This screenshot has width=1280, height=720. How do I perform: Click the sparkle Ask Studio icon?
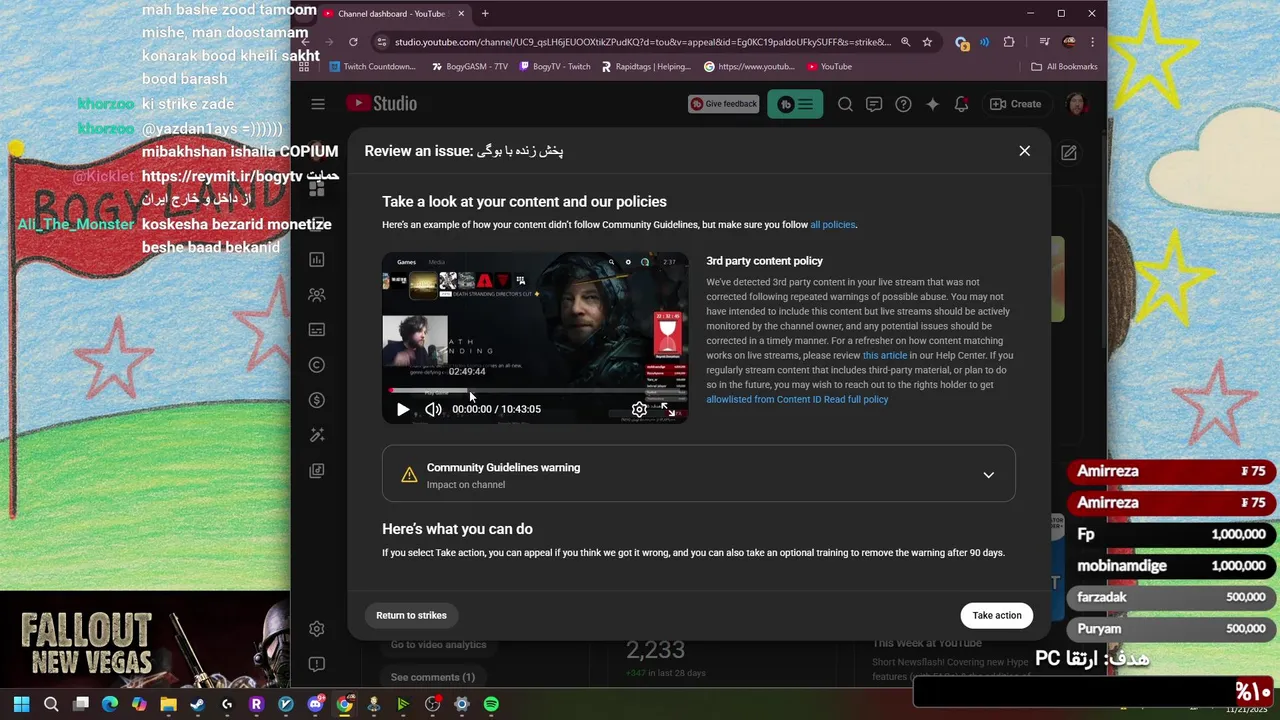click(932, 104)
